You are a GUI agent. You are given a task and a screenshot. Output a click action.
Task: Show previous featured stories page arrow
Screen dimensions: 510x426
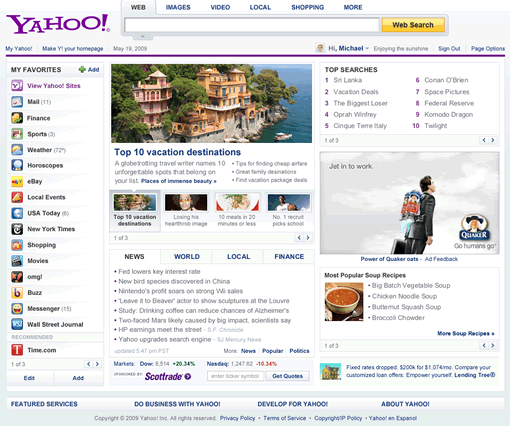[x=299, y=238]
